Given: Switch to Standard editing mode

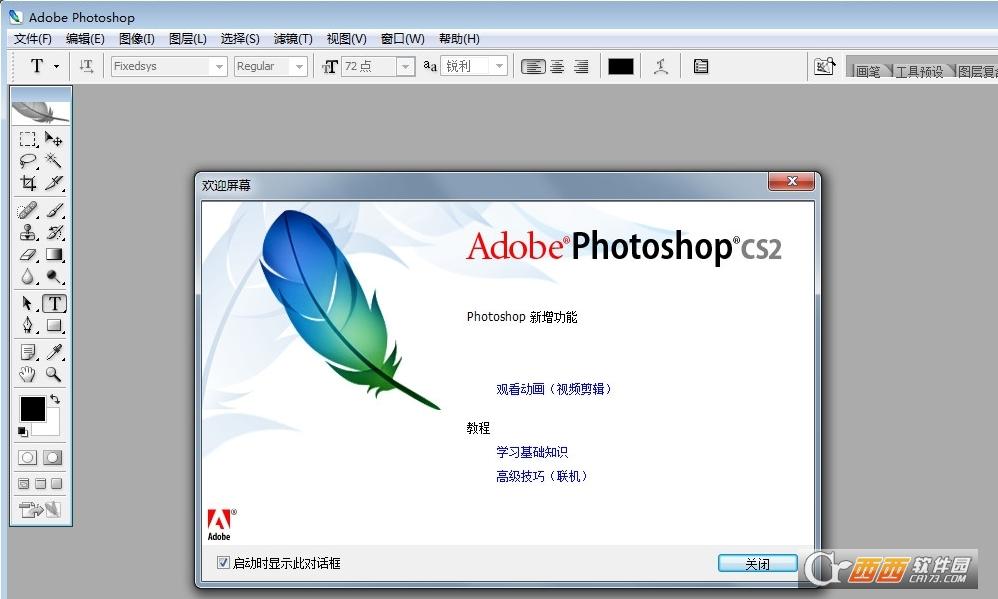Looking at the screenshot, I should (27, 457).
